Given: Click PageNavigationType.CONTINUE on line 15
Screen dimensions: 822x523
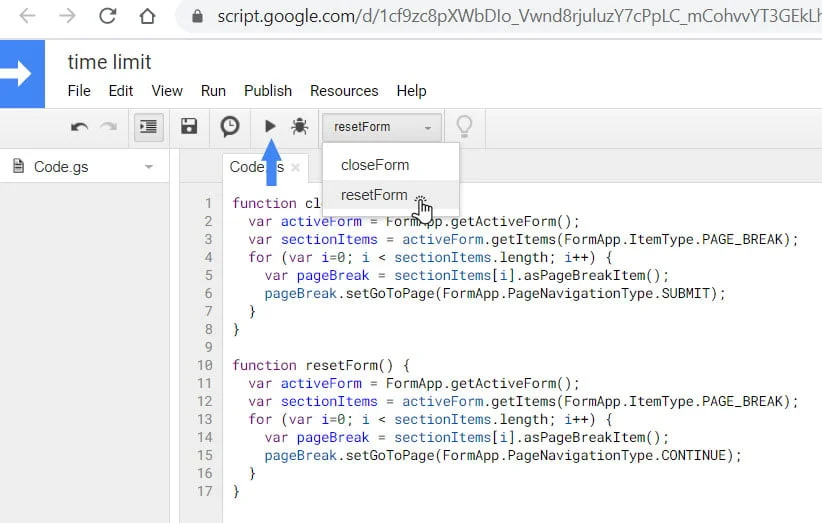Looking at the screenshot, I should (616, 455).
